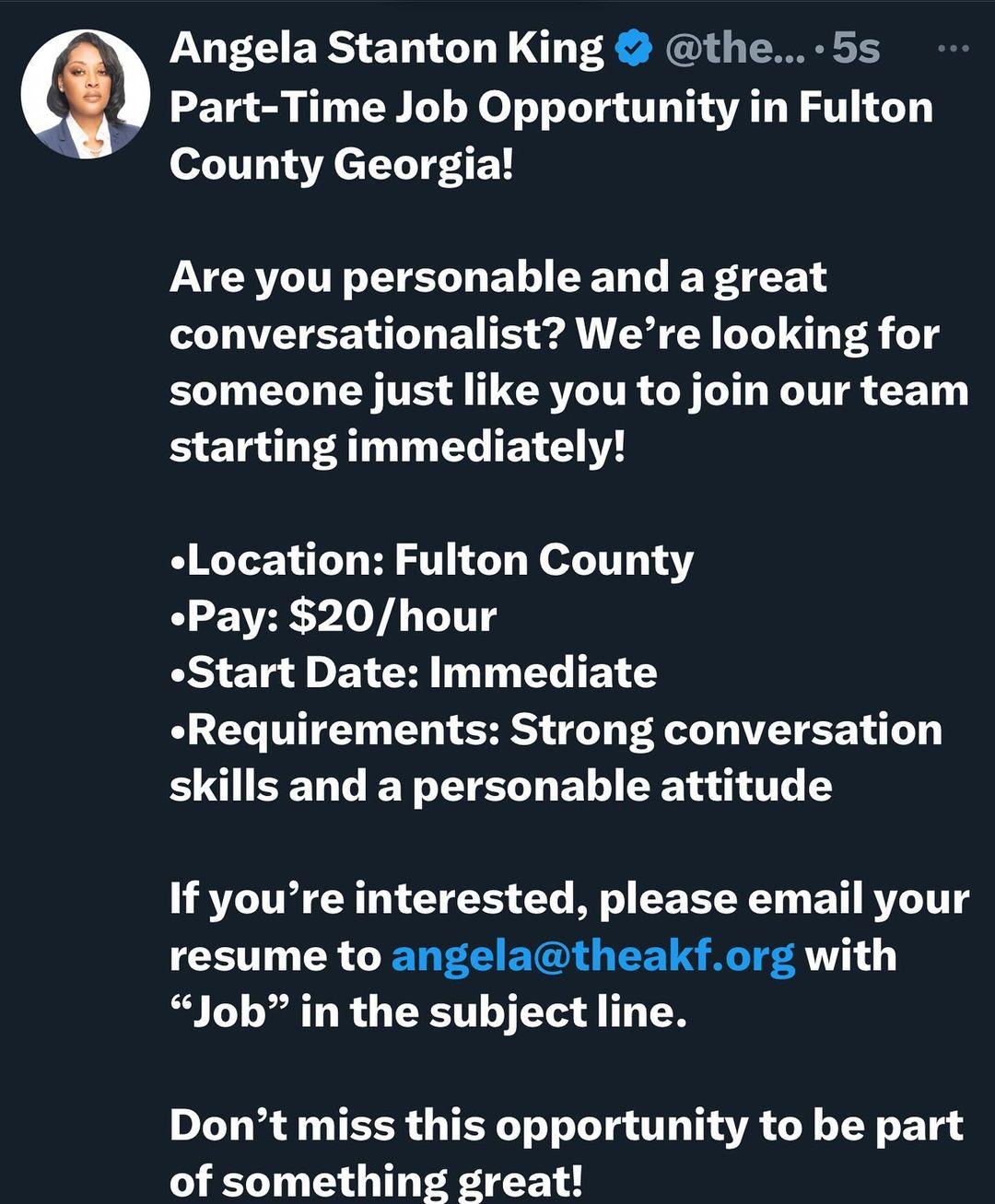Click the 'County Georgia!' text line
The image size is (995, 1204).
click(341, 166)
